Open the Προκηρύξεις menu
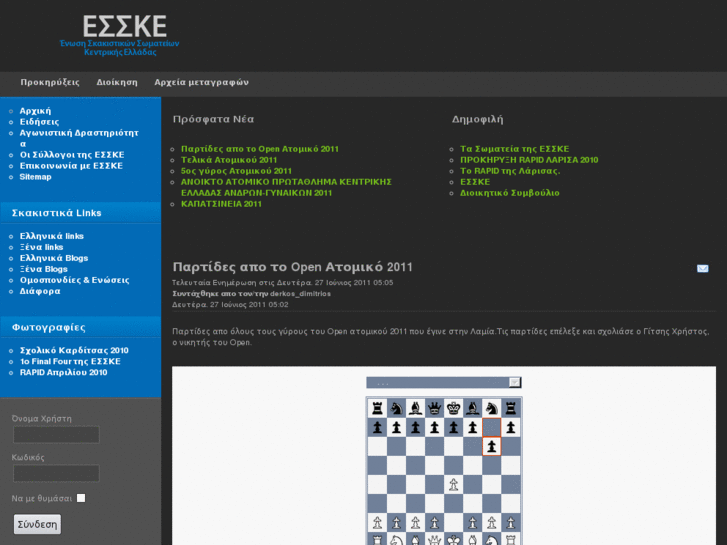Screen dimensions: 727x545 [50, 83]
